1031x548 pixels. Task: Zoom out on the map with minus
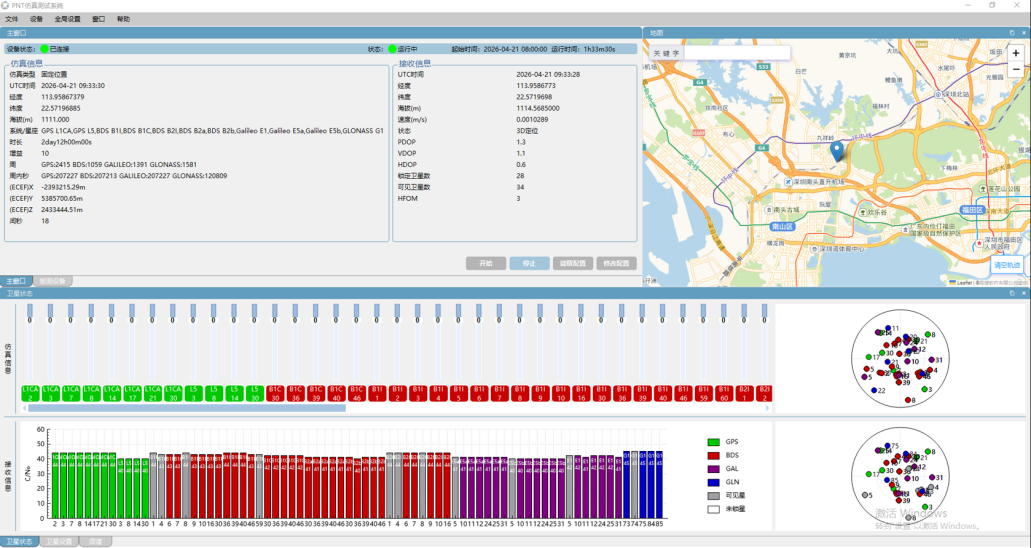(x=1016, y=69)
